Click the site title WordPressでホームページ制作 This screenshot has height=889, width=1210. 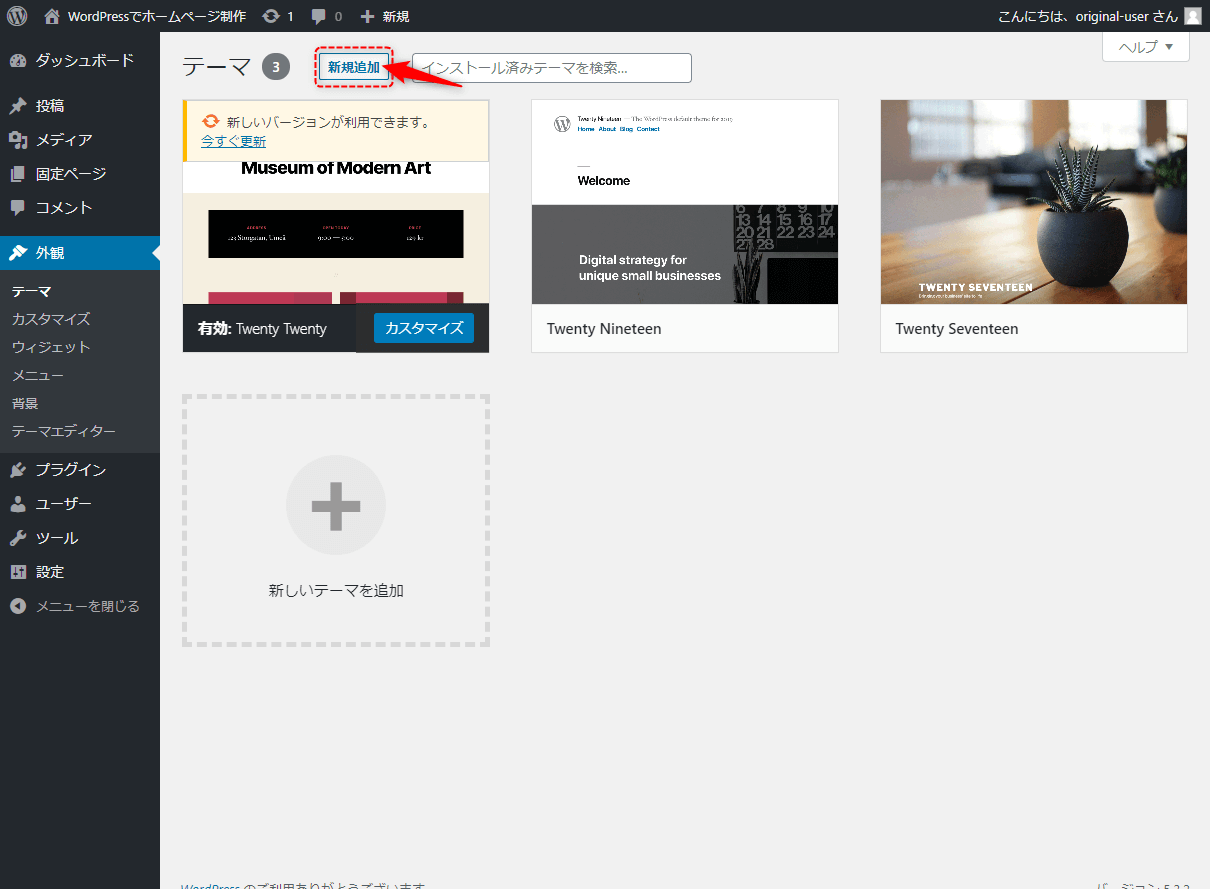[157, 16]
